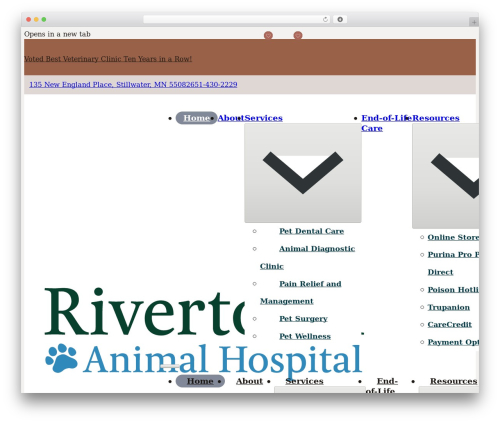Click the browser reload icon

coord(325,20)
